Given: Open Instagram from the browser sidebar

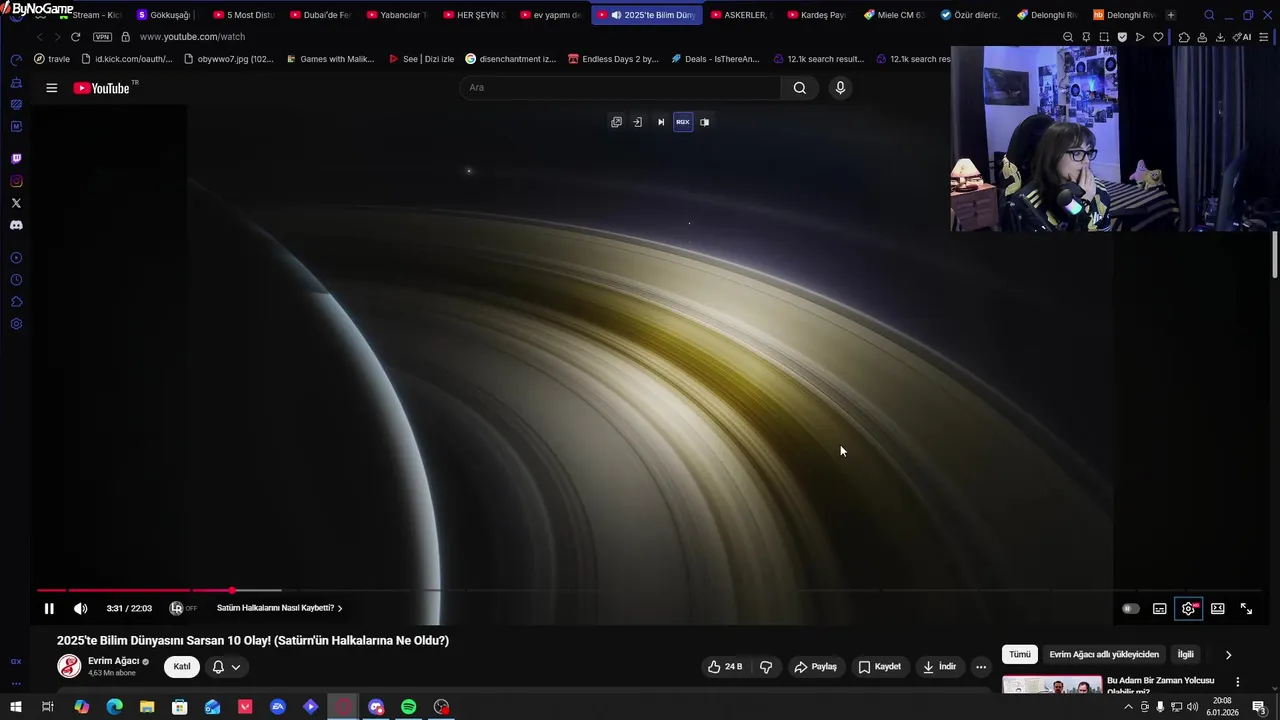Looking at the screenshot, I should click(16, 181).
